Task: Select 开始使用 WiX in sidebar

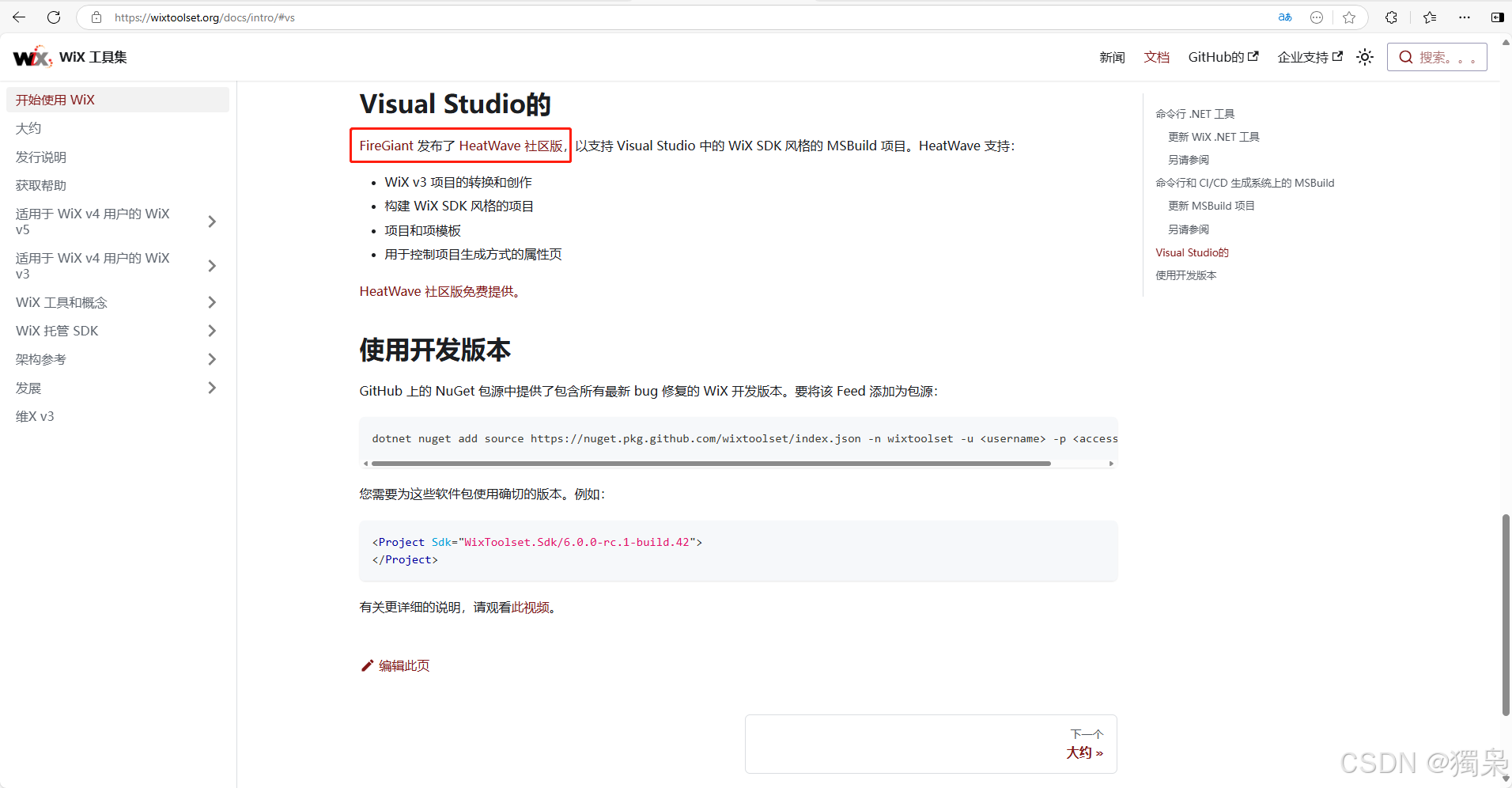Action: [x=118, y=100]
